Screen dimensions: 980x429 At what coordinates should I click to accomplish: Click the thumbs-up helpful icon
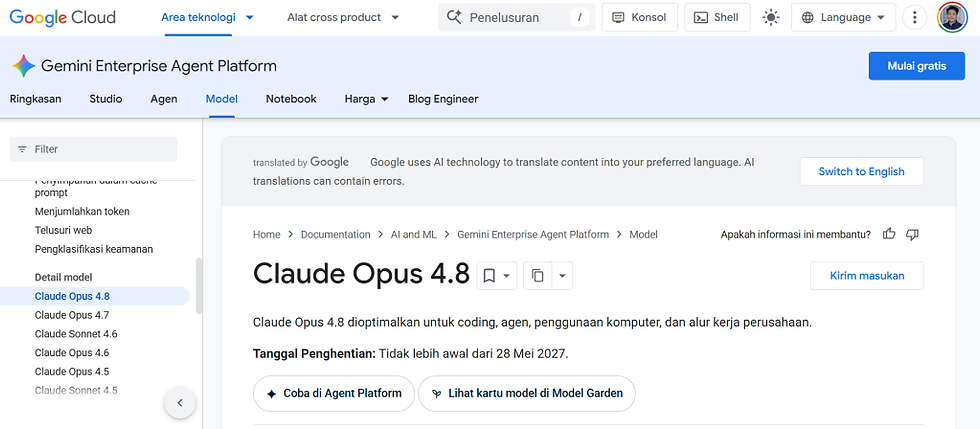click(889, 235)
